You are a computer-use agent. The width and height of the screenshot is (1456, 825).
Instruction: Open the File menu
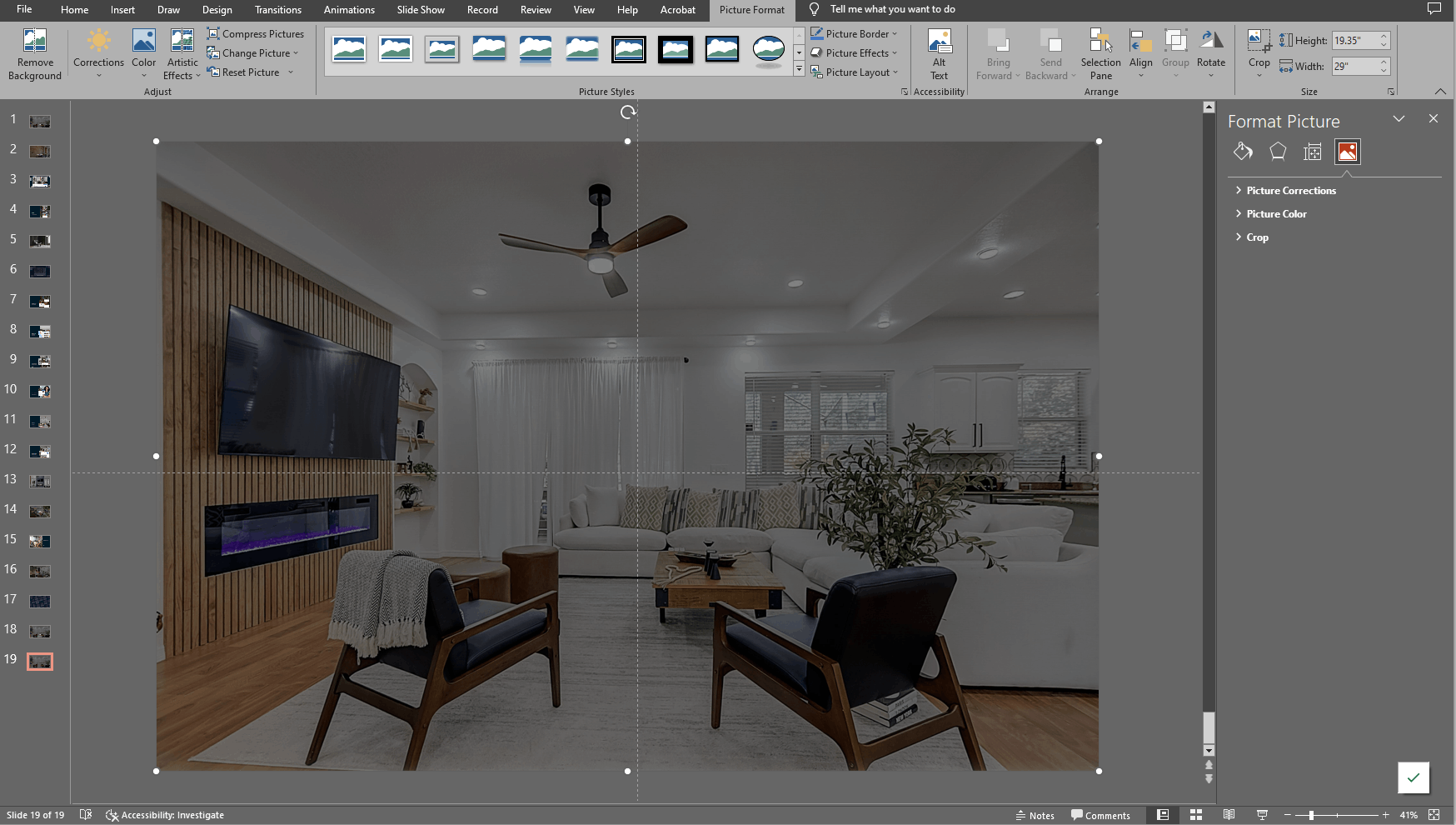pos(24,9)
